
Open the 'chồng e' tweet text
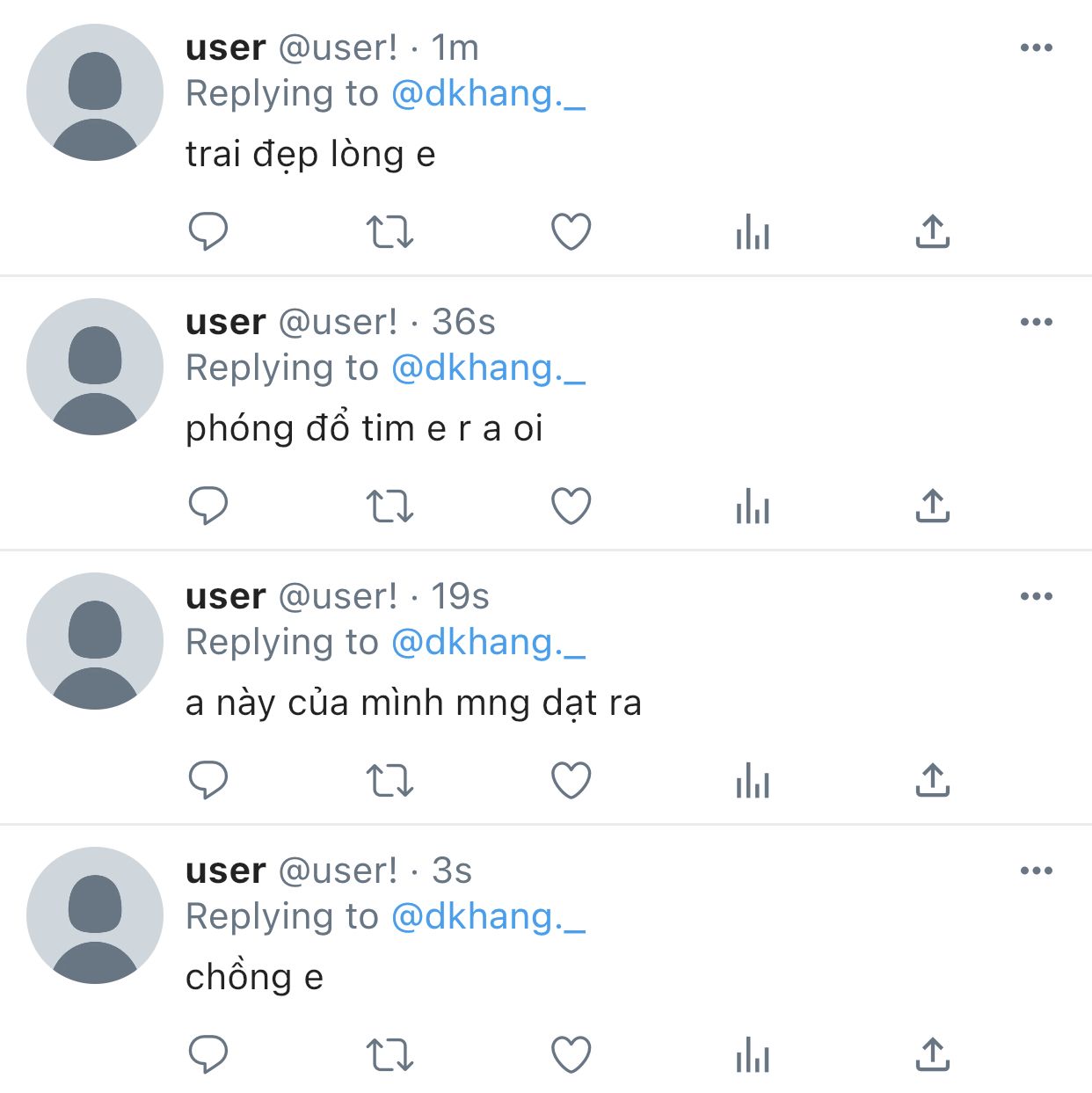point(254,978)
